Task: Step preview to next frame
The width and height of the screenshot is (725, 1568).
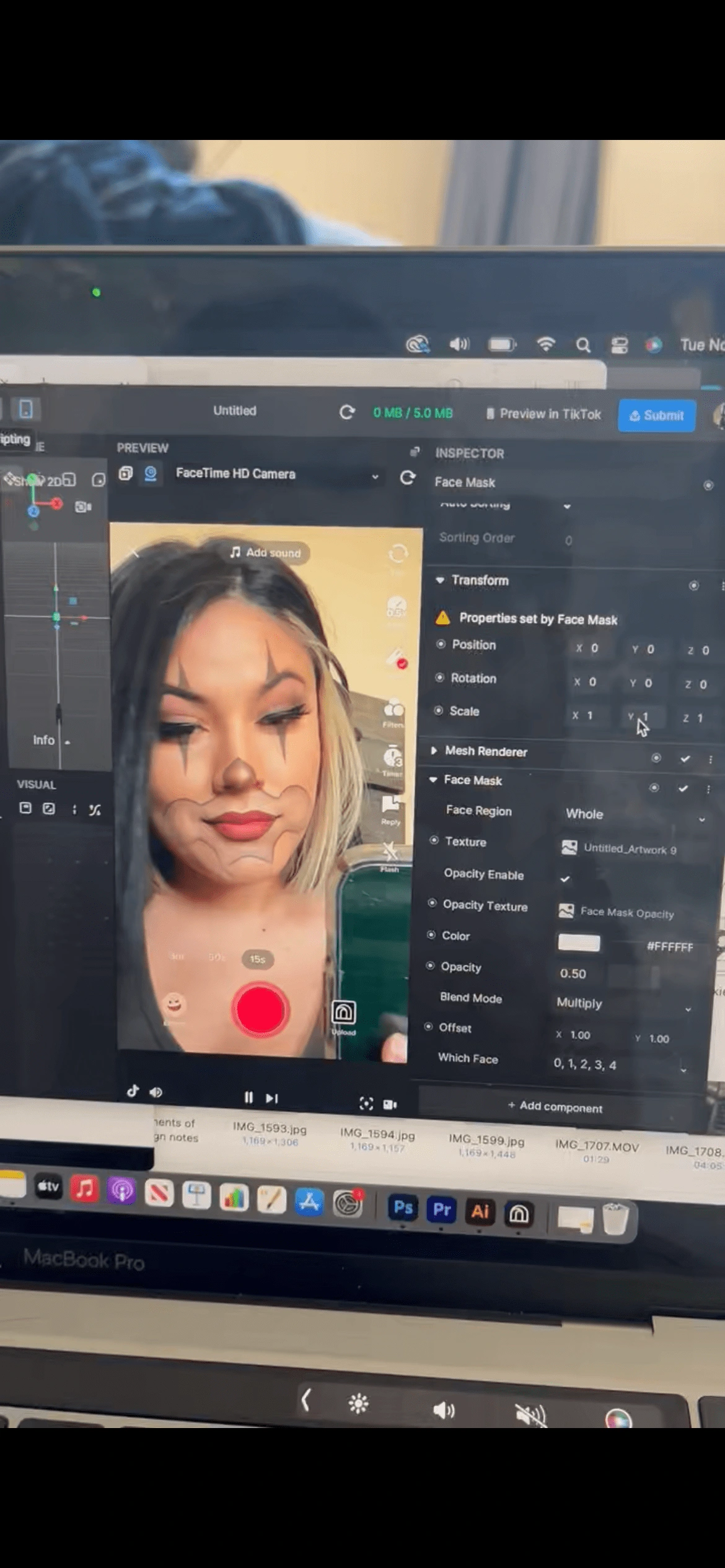Action: click(x=271, y=1098)
